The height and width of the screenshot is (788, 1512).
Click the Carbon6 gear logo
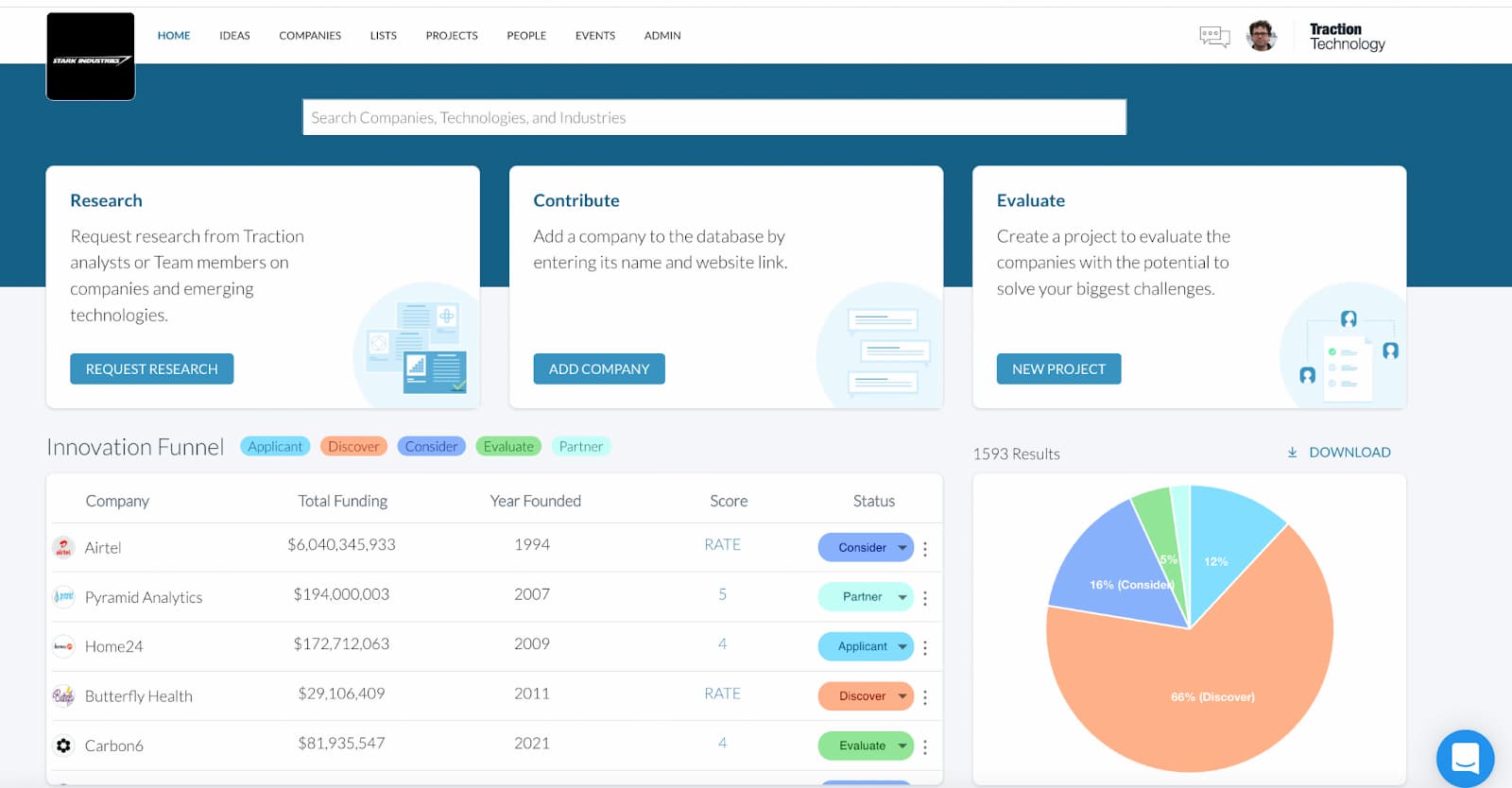coord(63,745)
